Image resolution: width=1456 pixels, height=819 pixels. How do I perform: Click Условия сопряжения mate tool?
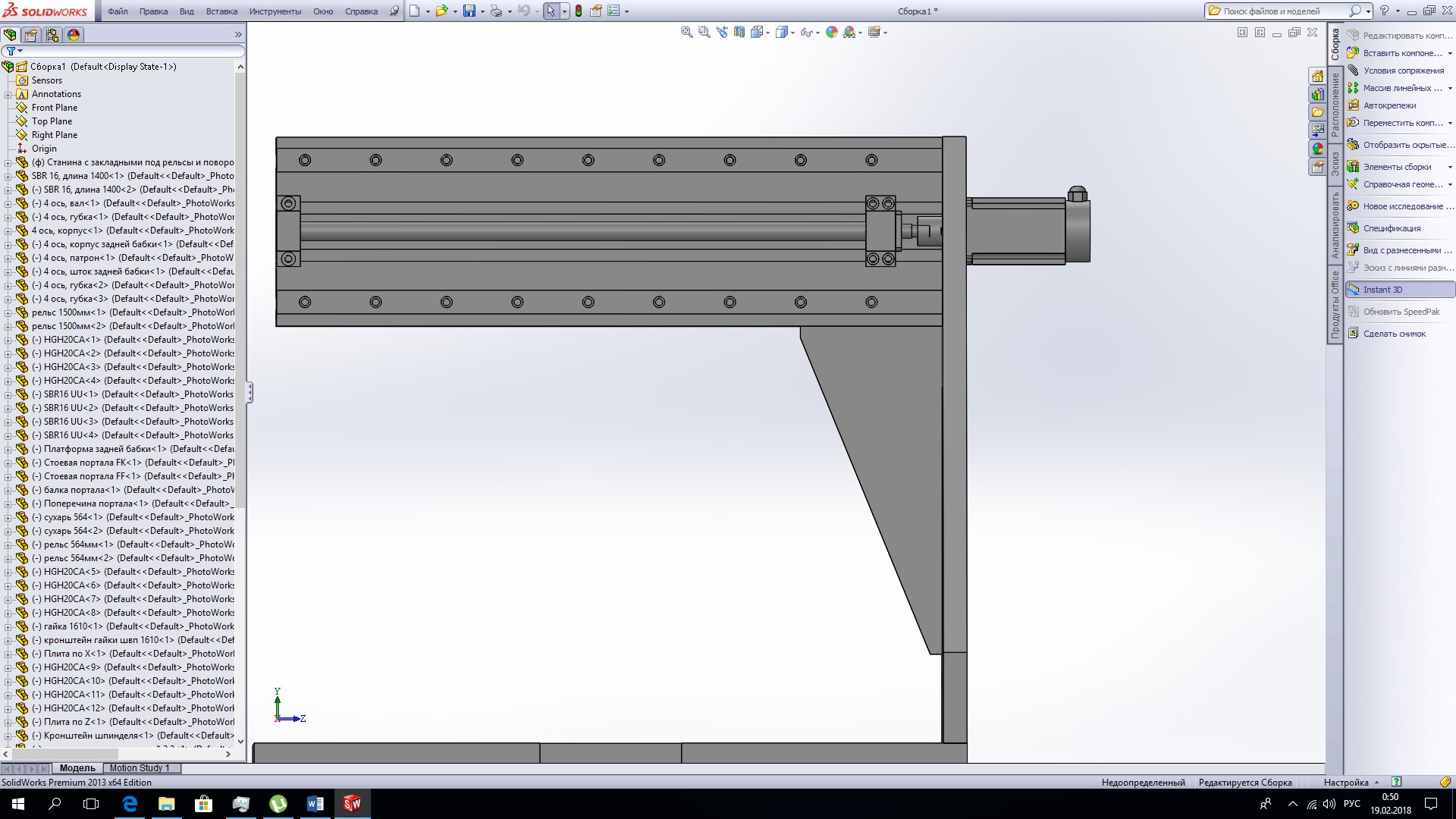click(x=1403, y=71)
